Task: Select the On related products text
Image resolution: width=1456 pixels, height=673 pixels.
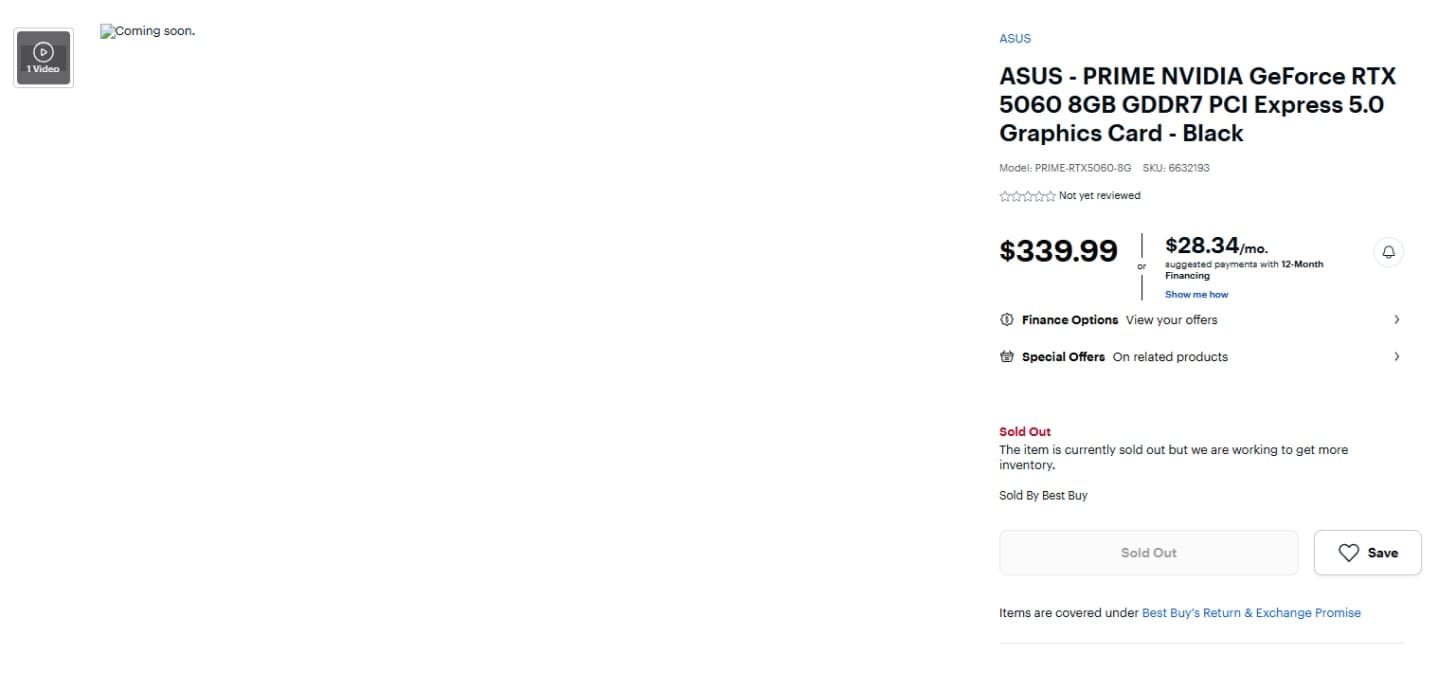Action: pos(1170,357)
